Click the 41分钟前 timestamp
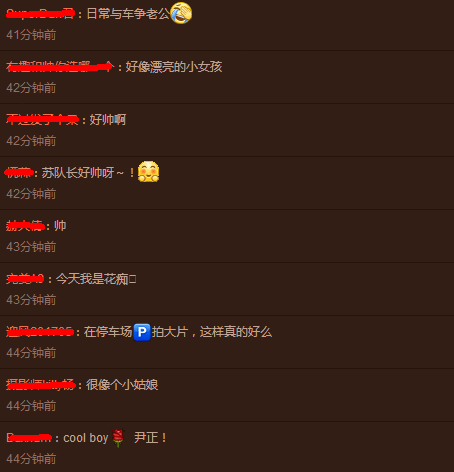454x472 pixels. pyautogui.click(x=31, y=35)
